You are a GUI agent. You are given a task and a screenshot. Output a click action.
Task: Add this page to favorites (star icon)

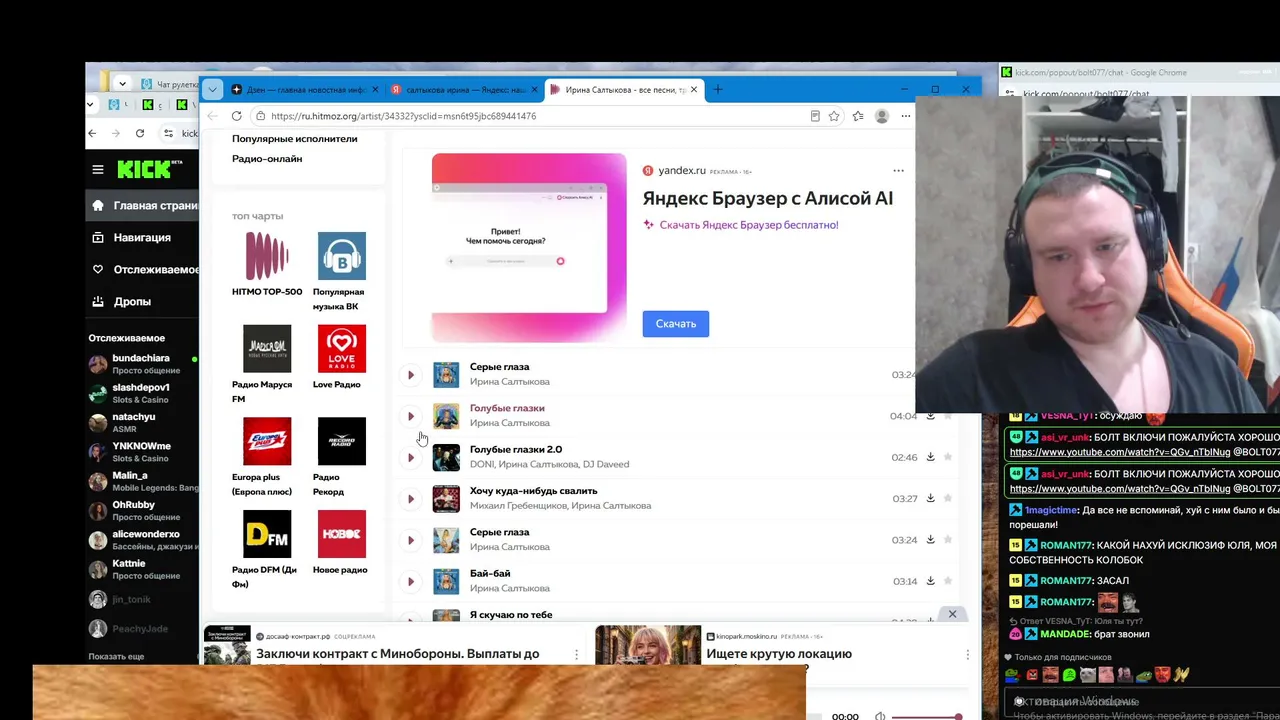834,116
